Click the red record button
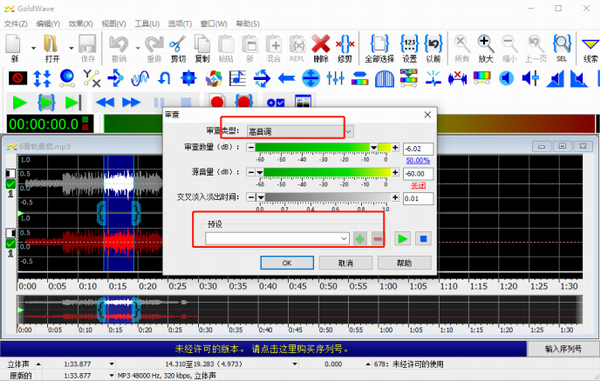Viewport: 600px width, 381px height. tap(217, 102)
